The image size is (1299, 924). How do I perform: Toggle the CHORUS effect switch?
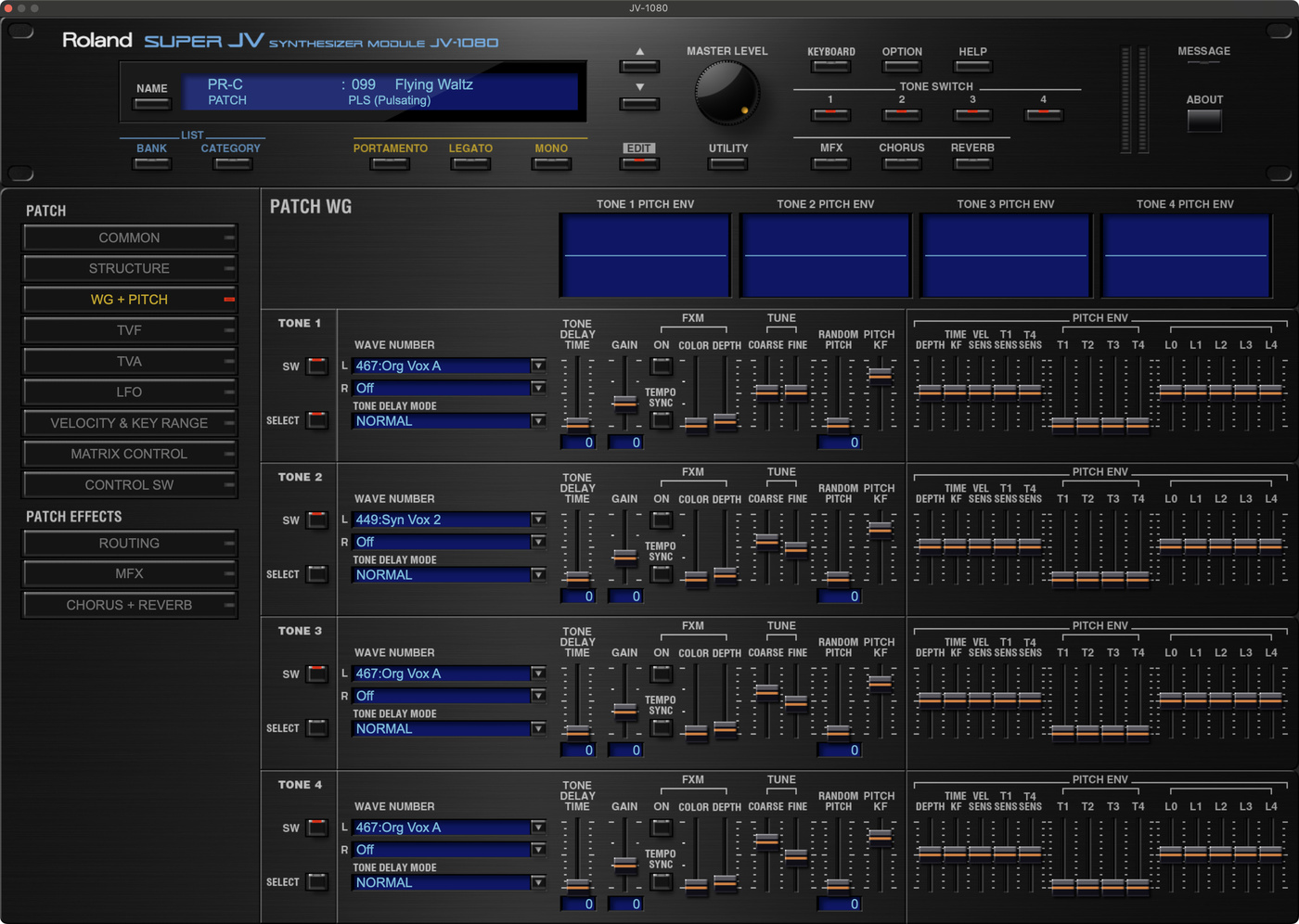pos(902,164)
